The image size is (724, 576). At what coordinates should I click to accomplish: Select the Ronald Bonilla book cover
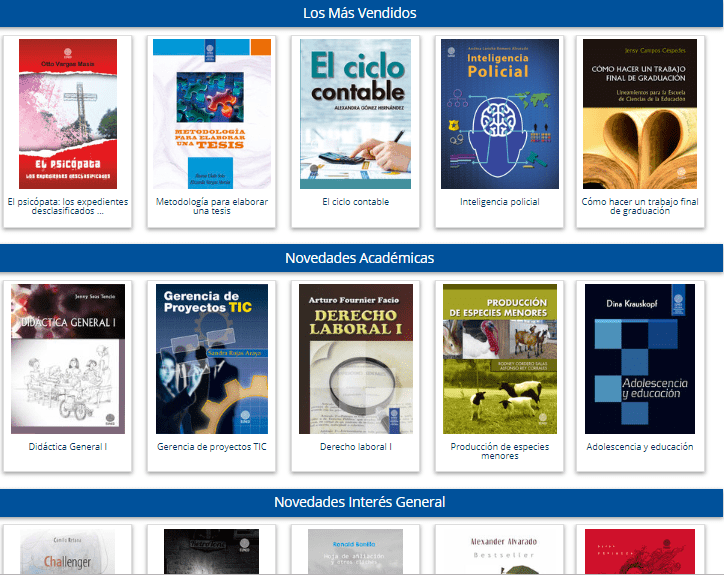[356, 552]
